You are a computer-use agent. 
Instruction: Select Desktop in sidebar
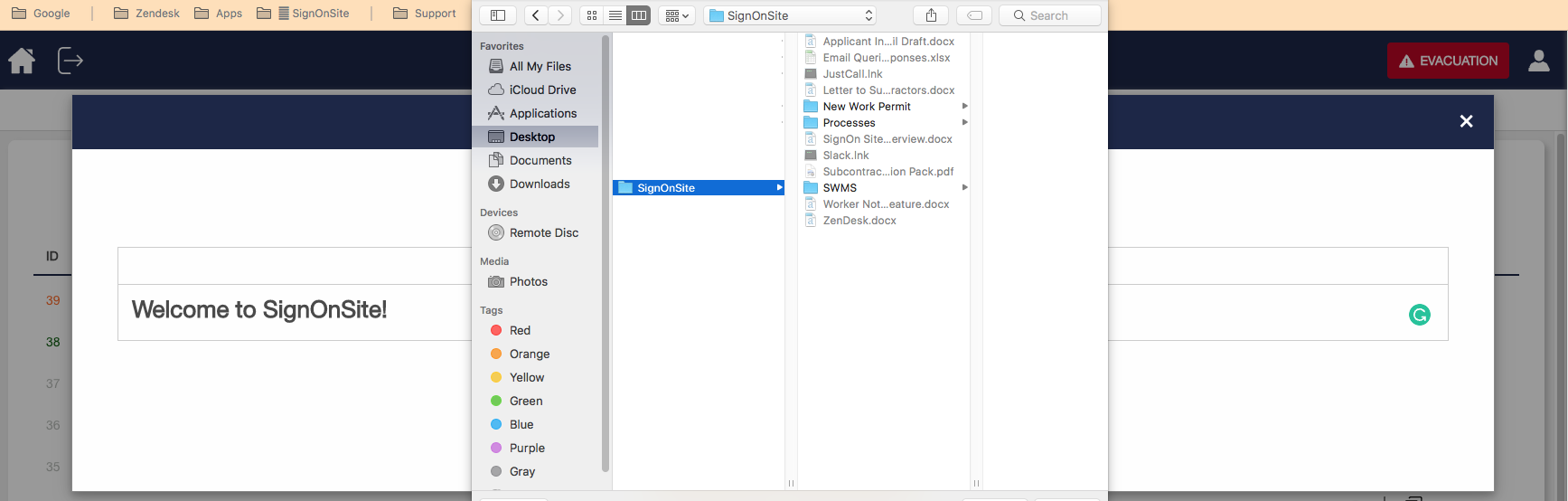[x=535, y=137]
